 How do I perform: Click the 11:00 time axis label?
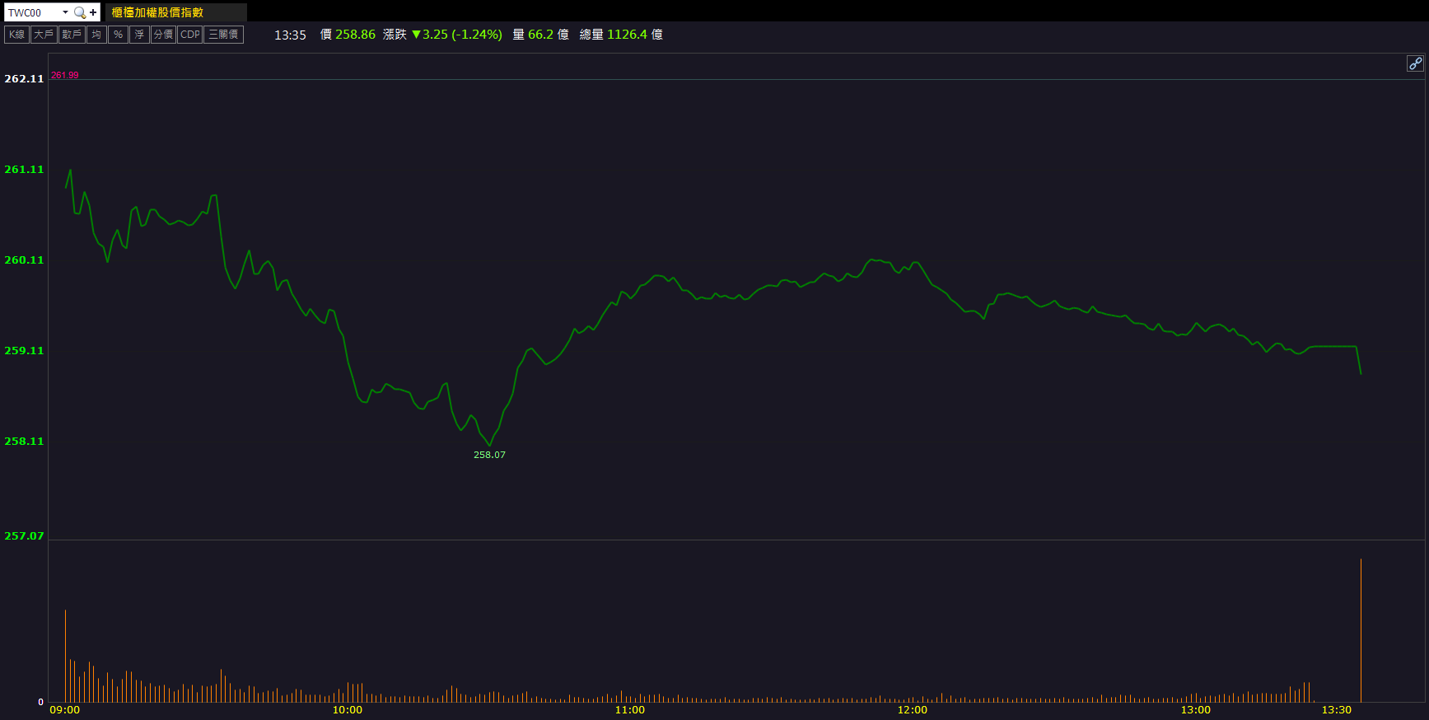630,710
